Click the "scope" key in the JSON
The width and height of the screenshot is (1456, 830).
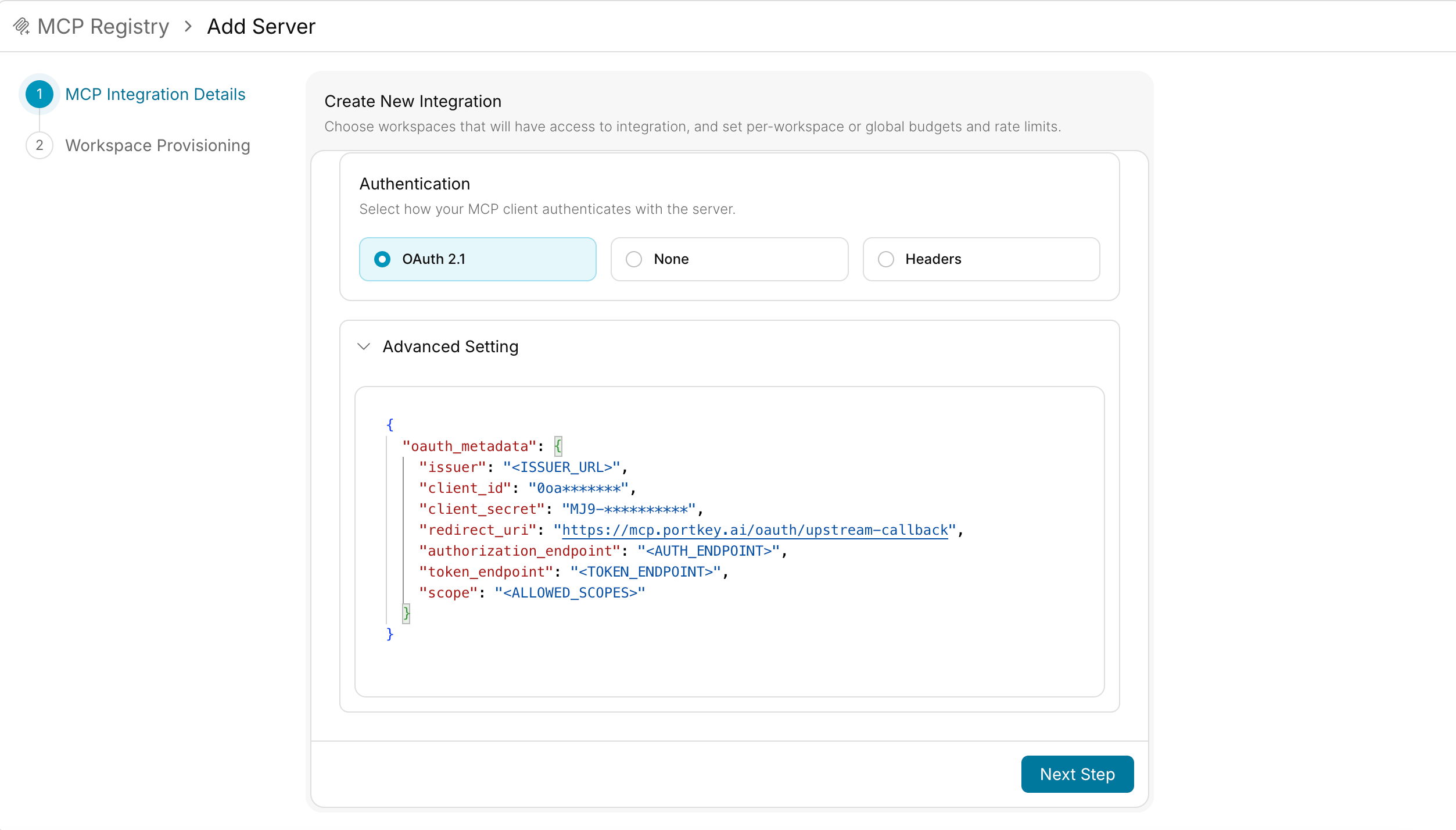pos(448,593)
